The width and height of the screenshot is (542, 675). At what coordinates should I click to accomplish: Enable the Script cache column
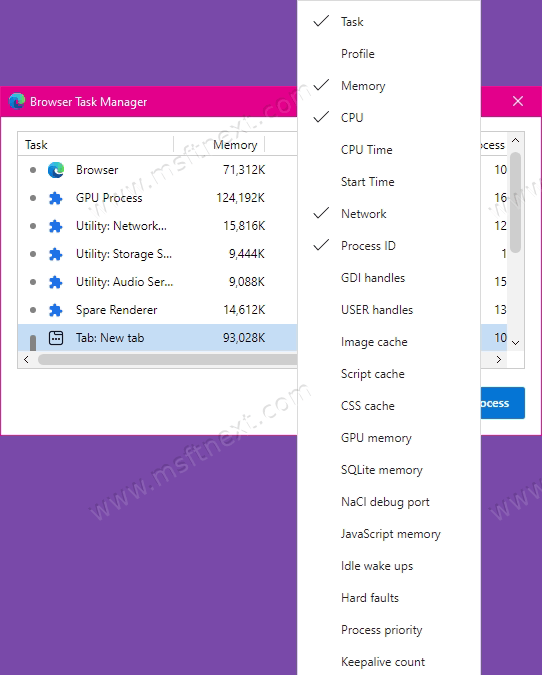(389, 374)
